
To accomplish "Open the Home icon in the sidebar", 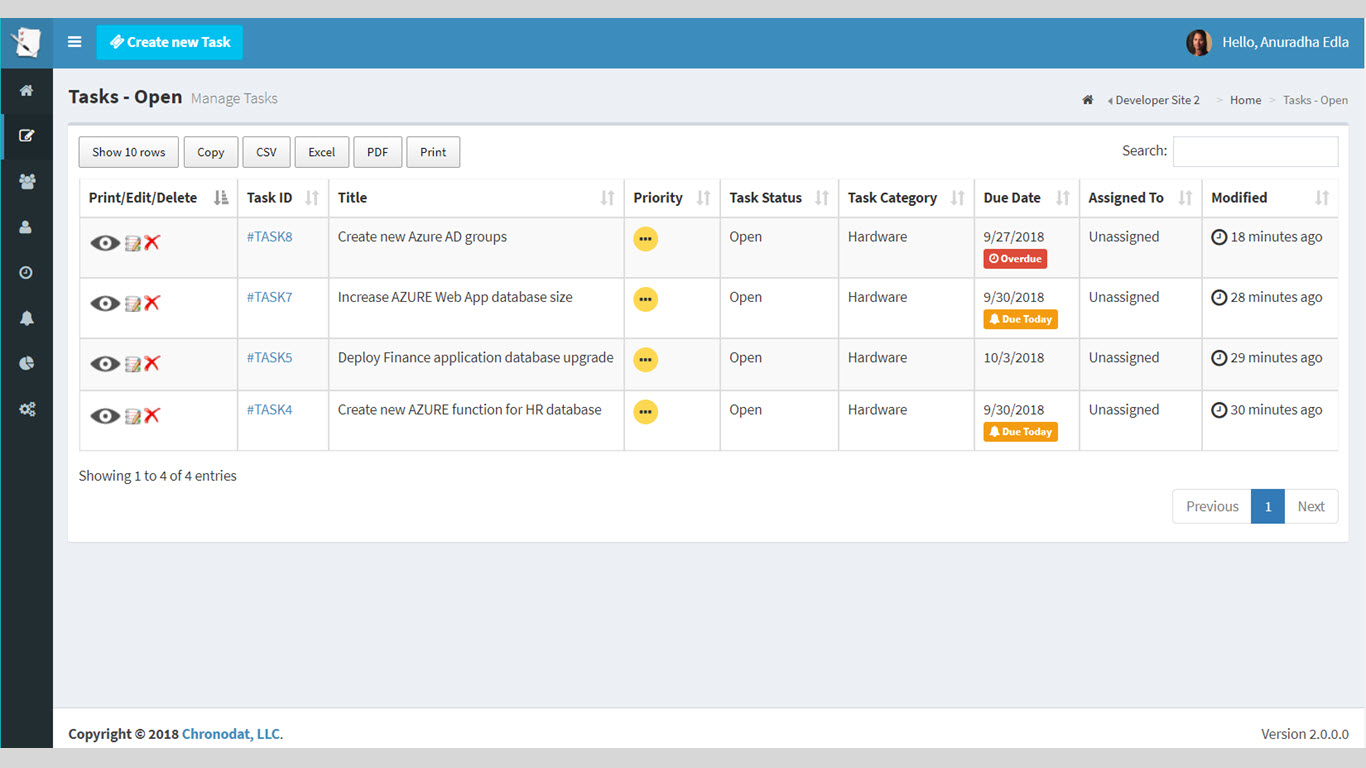I will click(x=27, y=91).
